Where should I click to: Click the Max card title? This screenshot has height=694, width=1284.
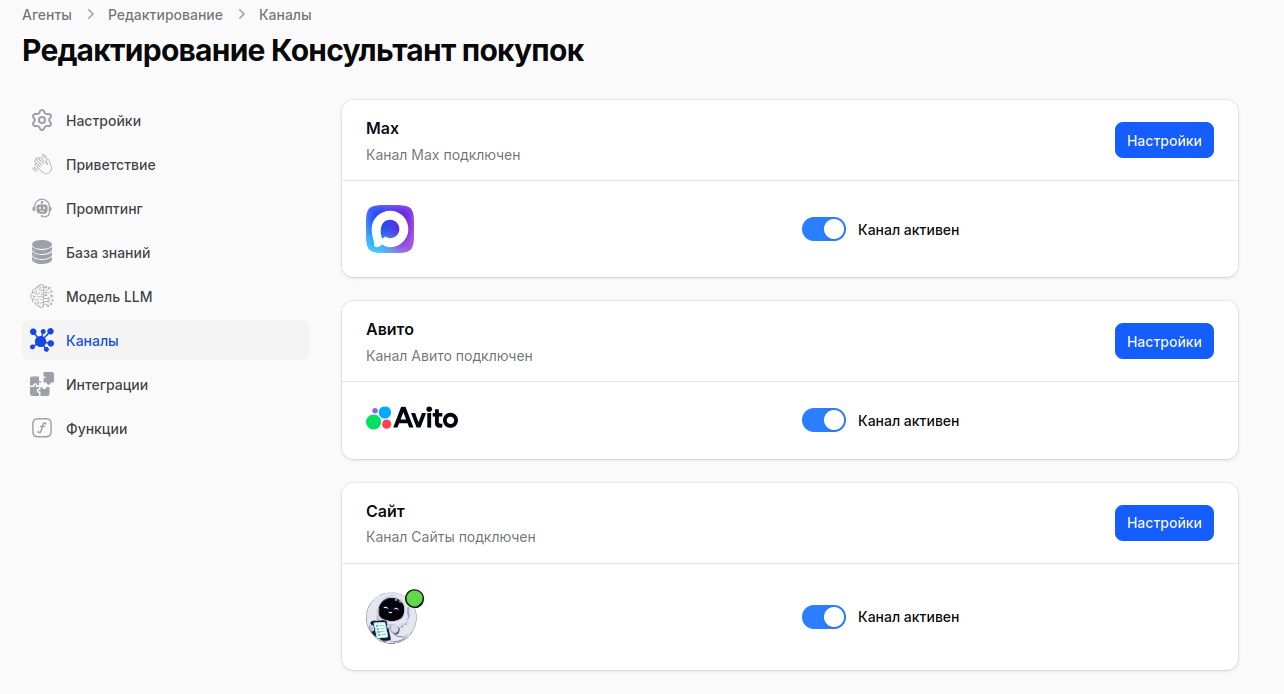pos(383,129)
